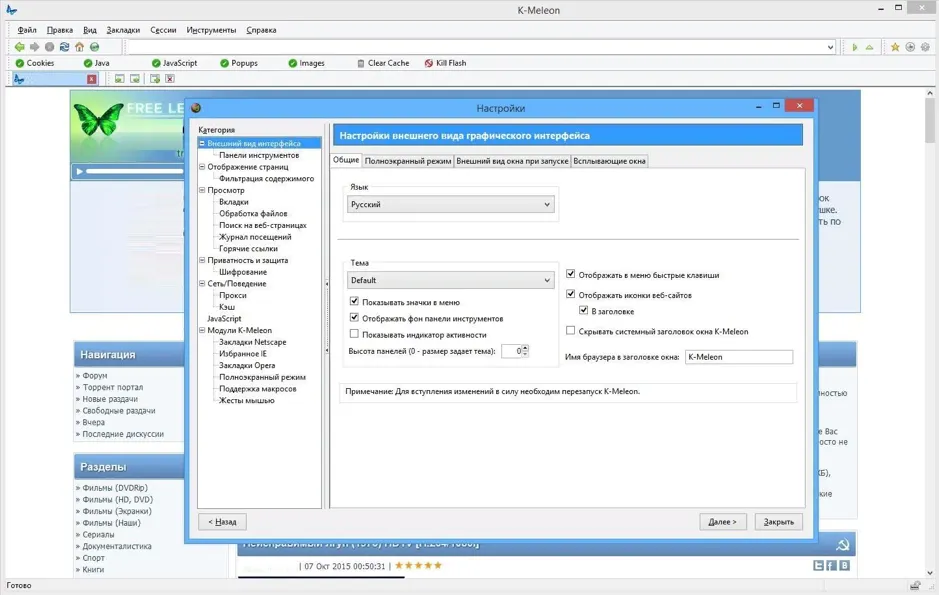Click the Facebook share icon on the webpage
Viewport: 939px width, 595px height.
click(831, 565)
